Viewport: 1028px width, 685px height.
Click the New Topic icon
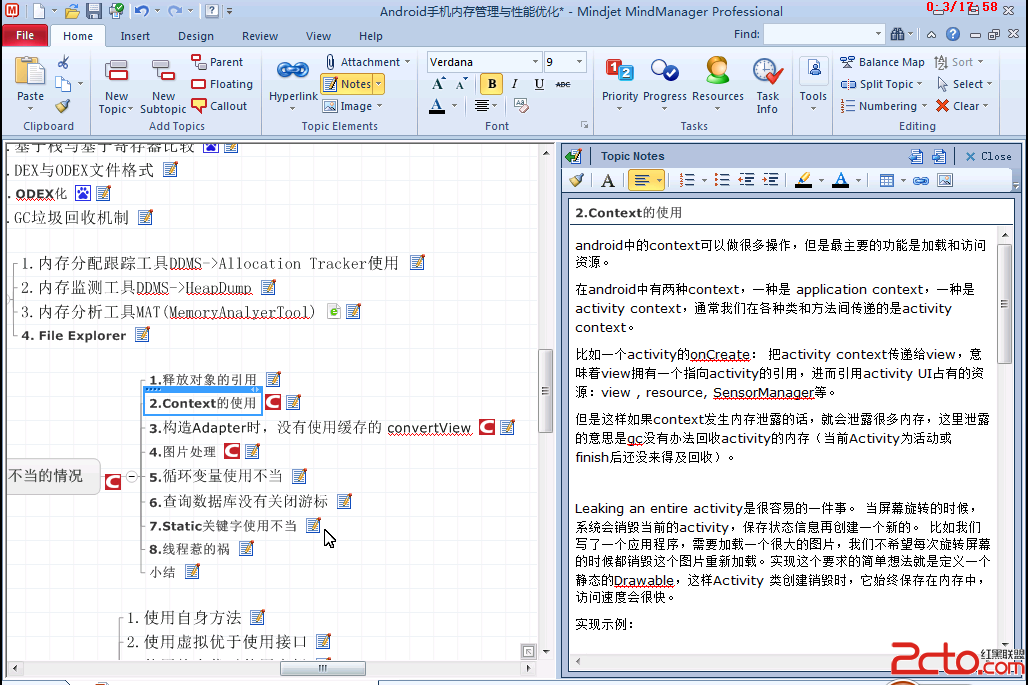[116, 71]
